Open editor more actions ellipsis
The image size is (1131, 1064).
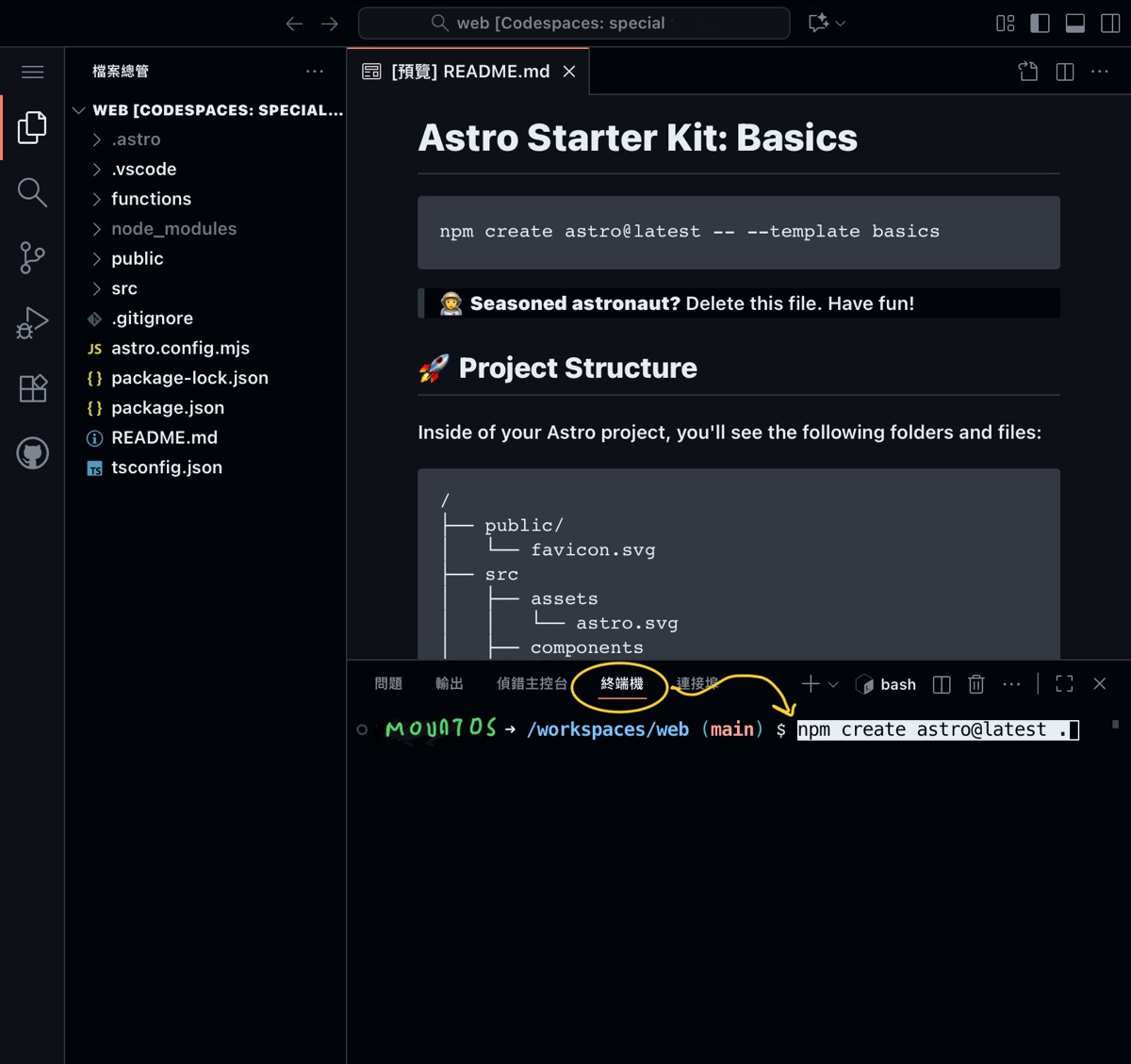pos(1100,72)
